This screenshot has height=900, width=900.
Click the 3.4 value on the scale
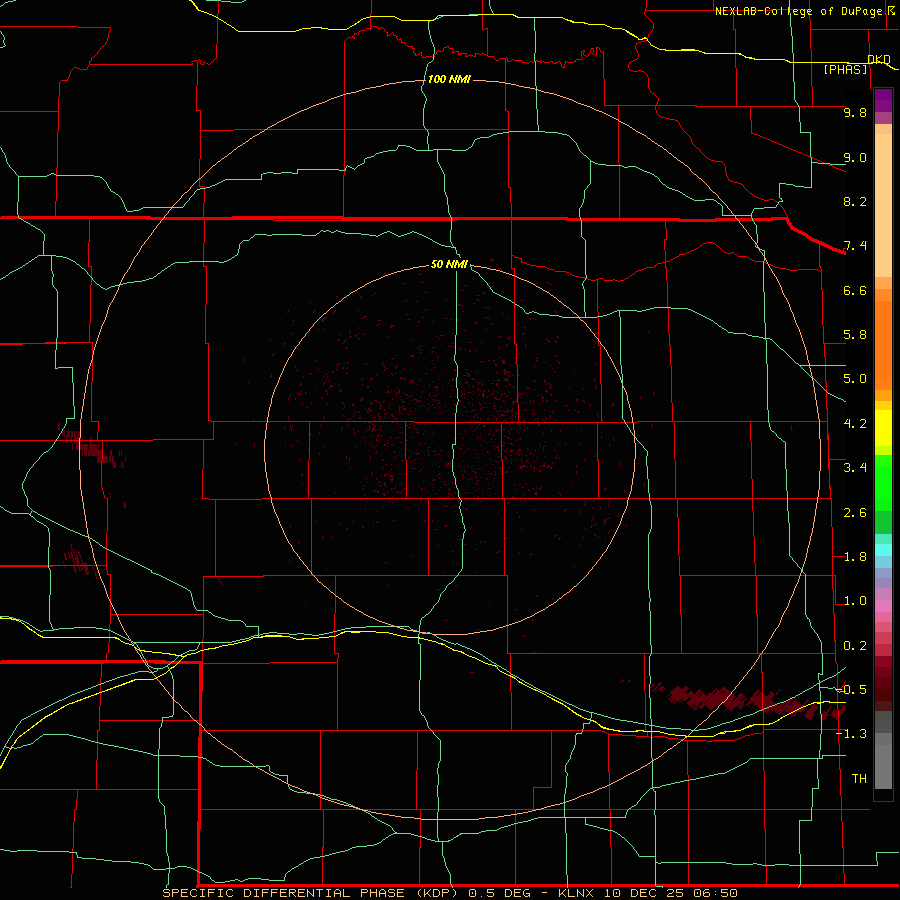(x=855, y=468)
